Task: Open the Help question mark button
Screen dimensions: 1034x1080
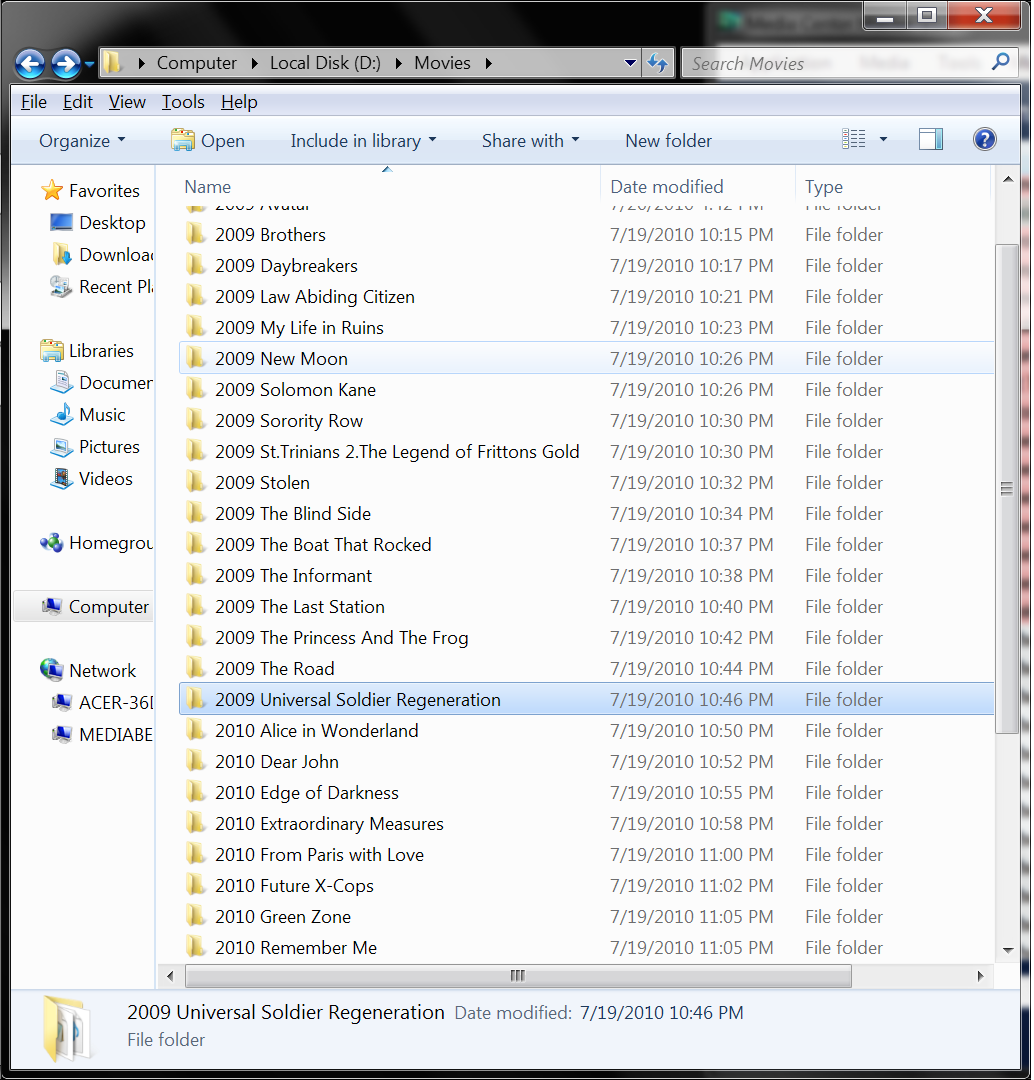Action: [984, 140]
